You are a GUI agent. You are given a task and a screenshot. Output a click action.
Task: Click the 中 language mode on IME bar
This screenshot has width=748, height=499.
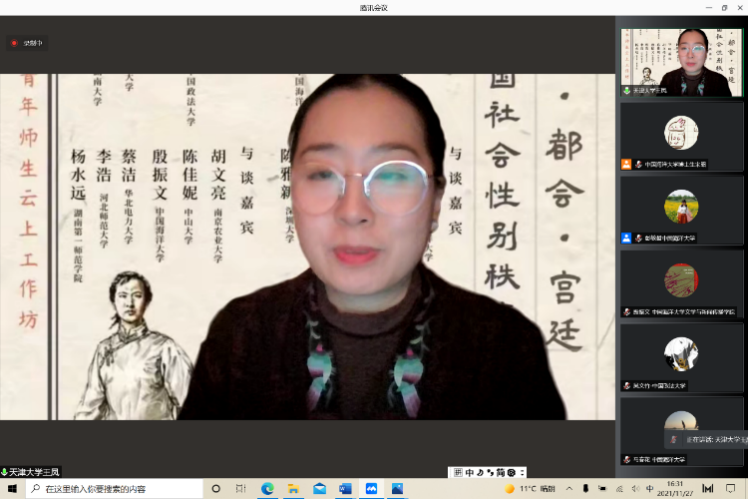[x=470, y=472]
